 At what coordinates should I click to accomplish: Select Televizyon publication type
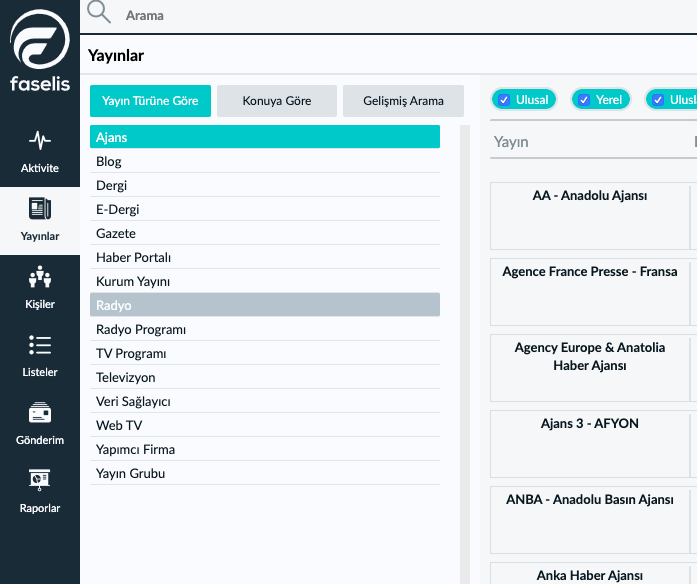pyautogui.click(x=265, y=377)
